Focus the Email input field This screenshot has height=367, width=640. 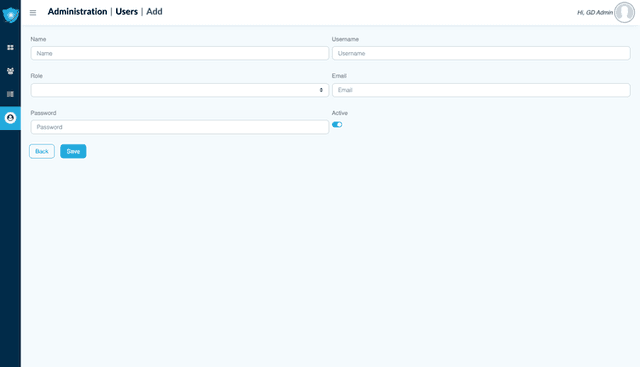481,90
